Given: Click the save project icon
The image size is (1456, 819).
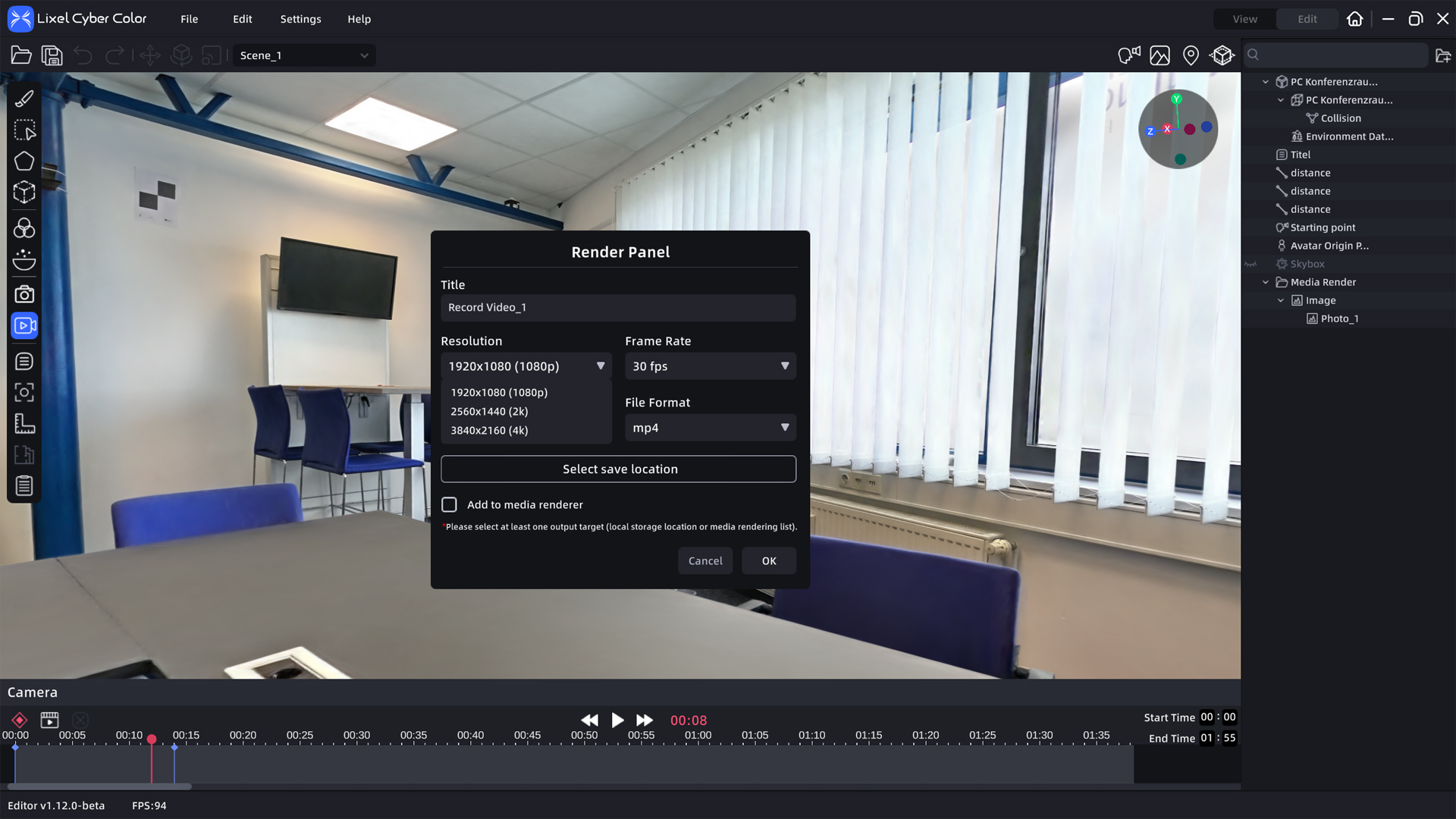Looking at the screenshot, I should click(52, 55).
